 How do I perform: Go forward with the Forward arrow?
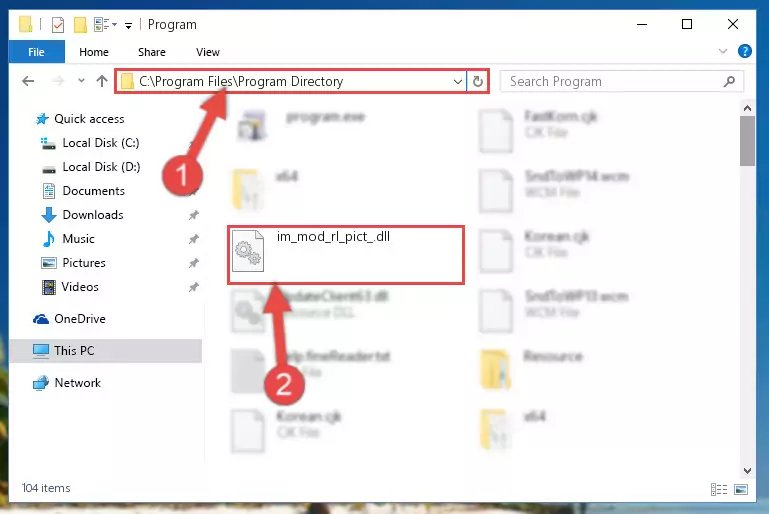click(58, 81)
